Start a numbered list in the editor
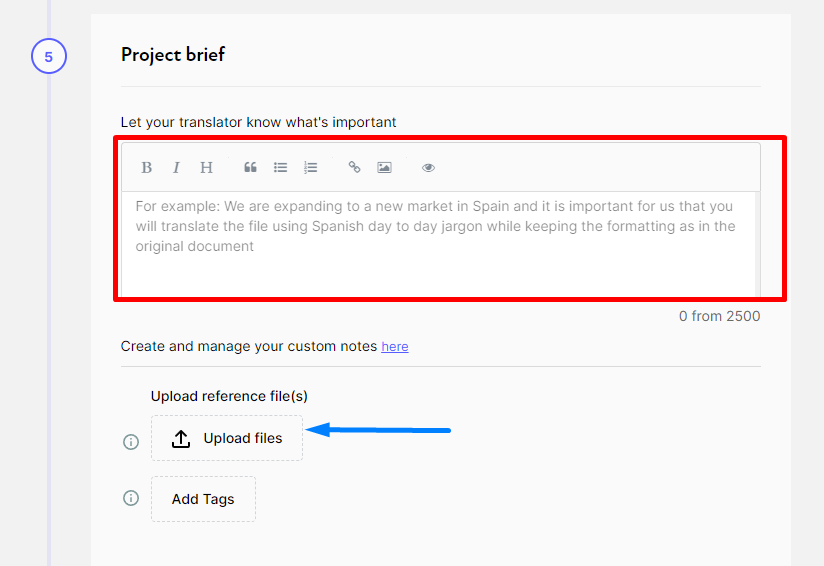 310,168
